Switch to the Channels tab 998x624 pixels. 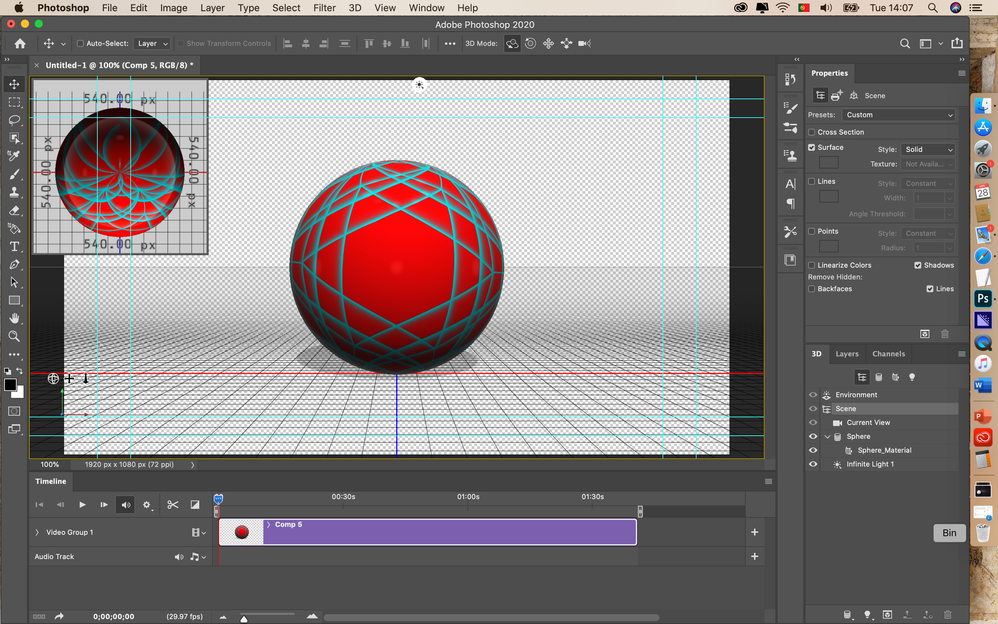coord(888,353)
